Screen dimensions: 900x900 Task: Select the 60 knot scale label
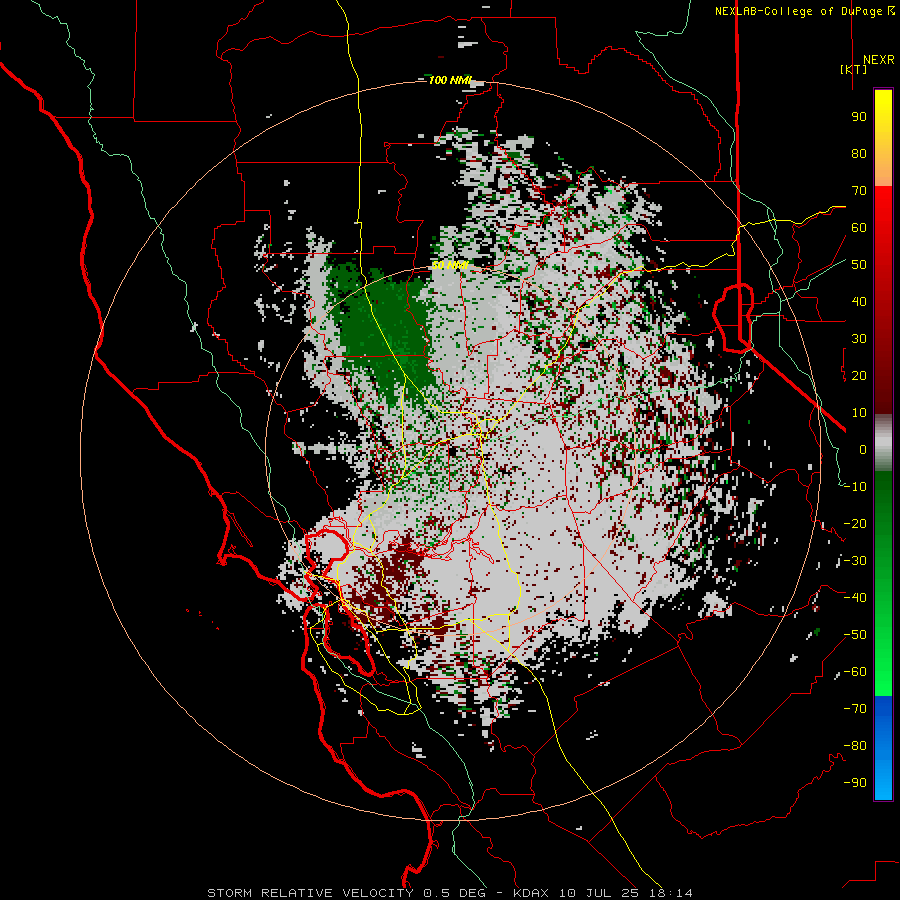click(859, 227)
